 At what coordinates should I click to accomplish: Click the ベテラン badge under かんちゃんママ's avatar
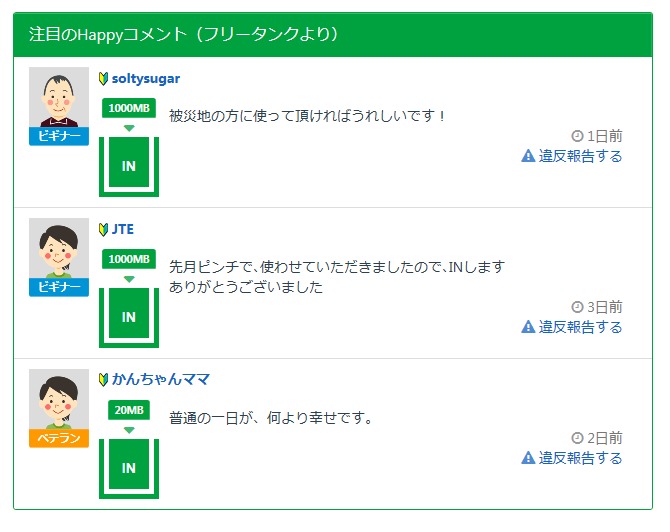click(59, 438)
